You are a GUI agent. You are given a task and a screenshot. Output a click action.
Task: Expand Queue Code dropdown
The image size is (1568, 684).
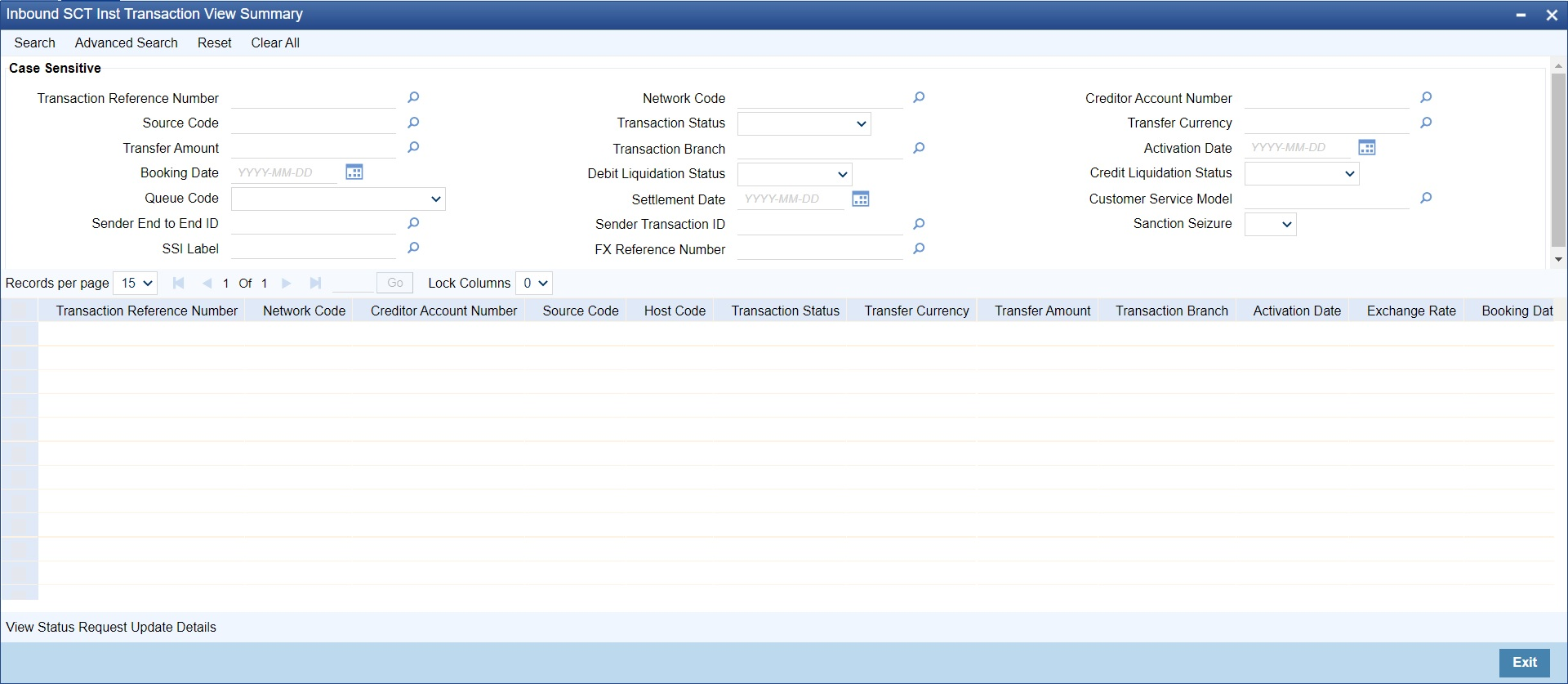tap(338, 199)
